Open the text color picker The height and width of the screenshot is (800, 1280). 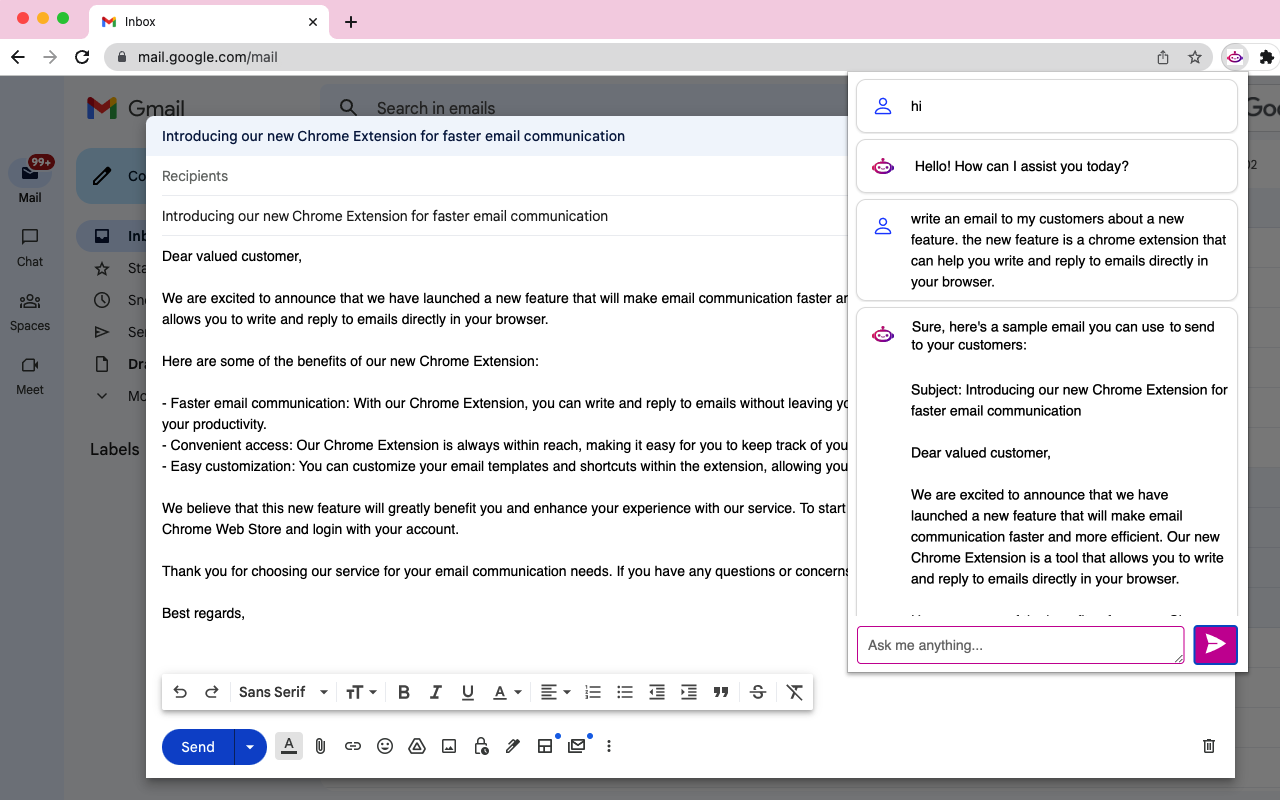coord(502,691)
